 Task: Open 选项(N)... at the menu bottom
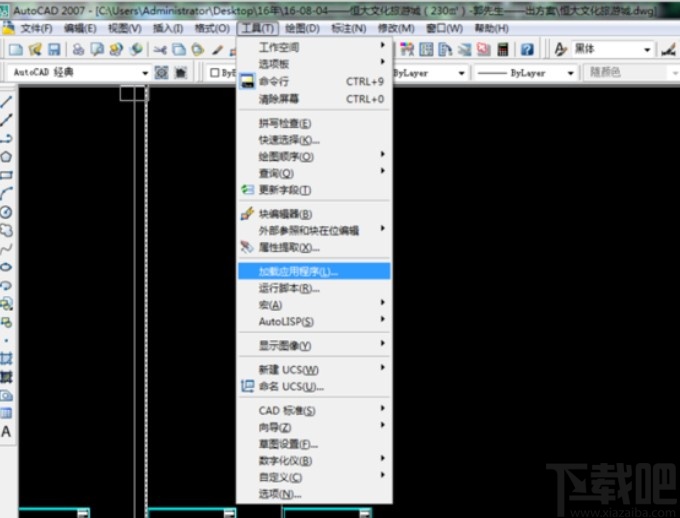(314, 494)
